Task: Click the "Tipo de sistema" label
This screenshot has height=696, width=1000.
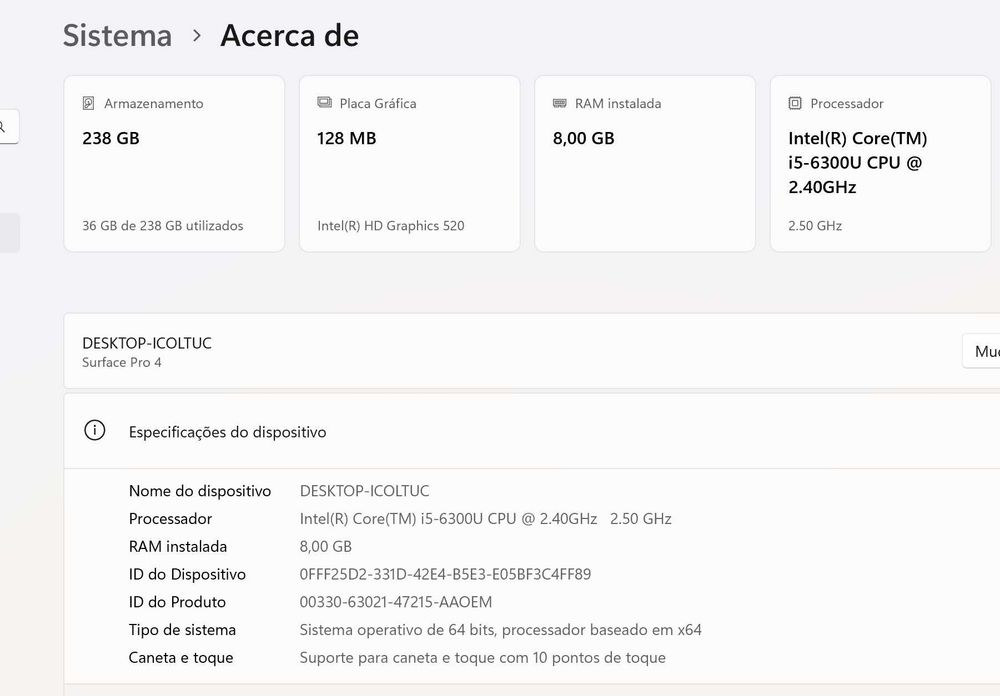Action: tap(182, 630)
